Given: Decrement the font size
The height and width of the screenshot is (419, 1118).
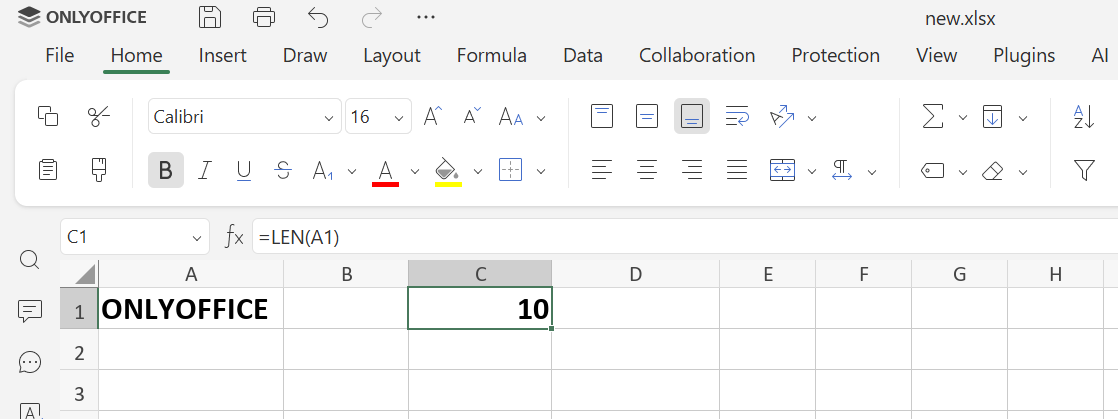Looking at the screenshot, I should point(472,116).
